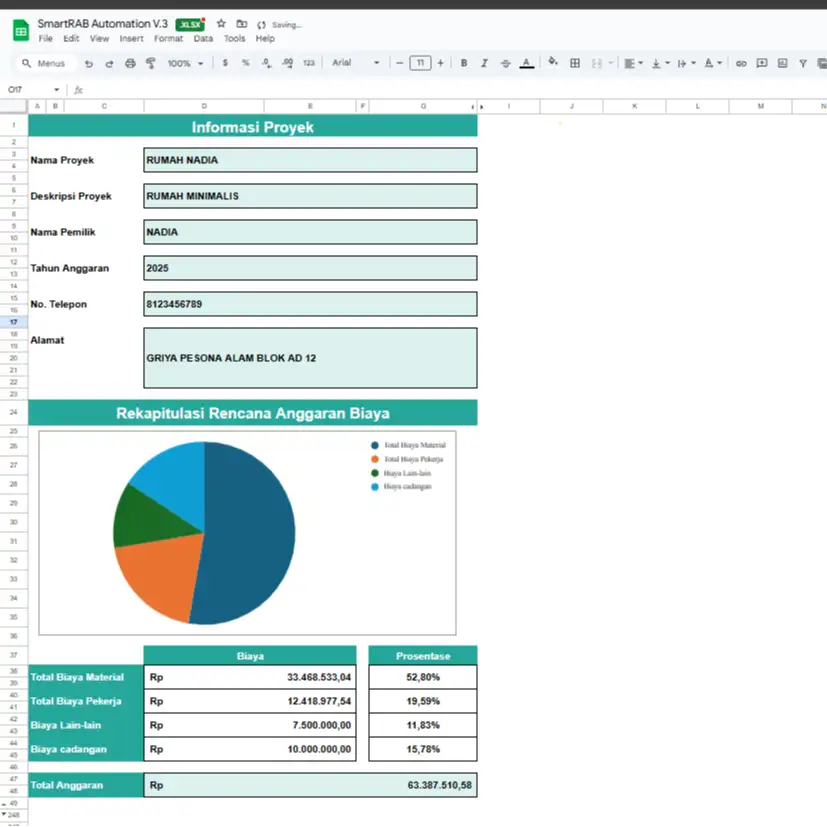
Task: Click the Menus search button
Action: [44, 63]
